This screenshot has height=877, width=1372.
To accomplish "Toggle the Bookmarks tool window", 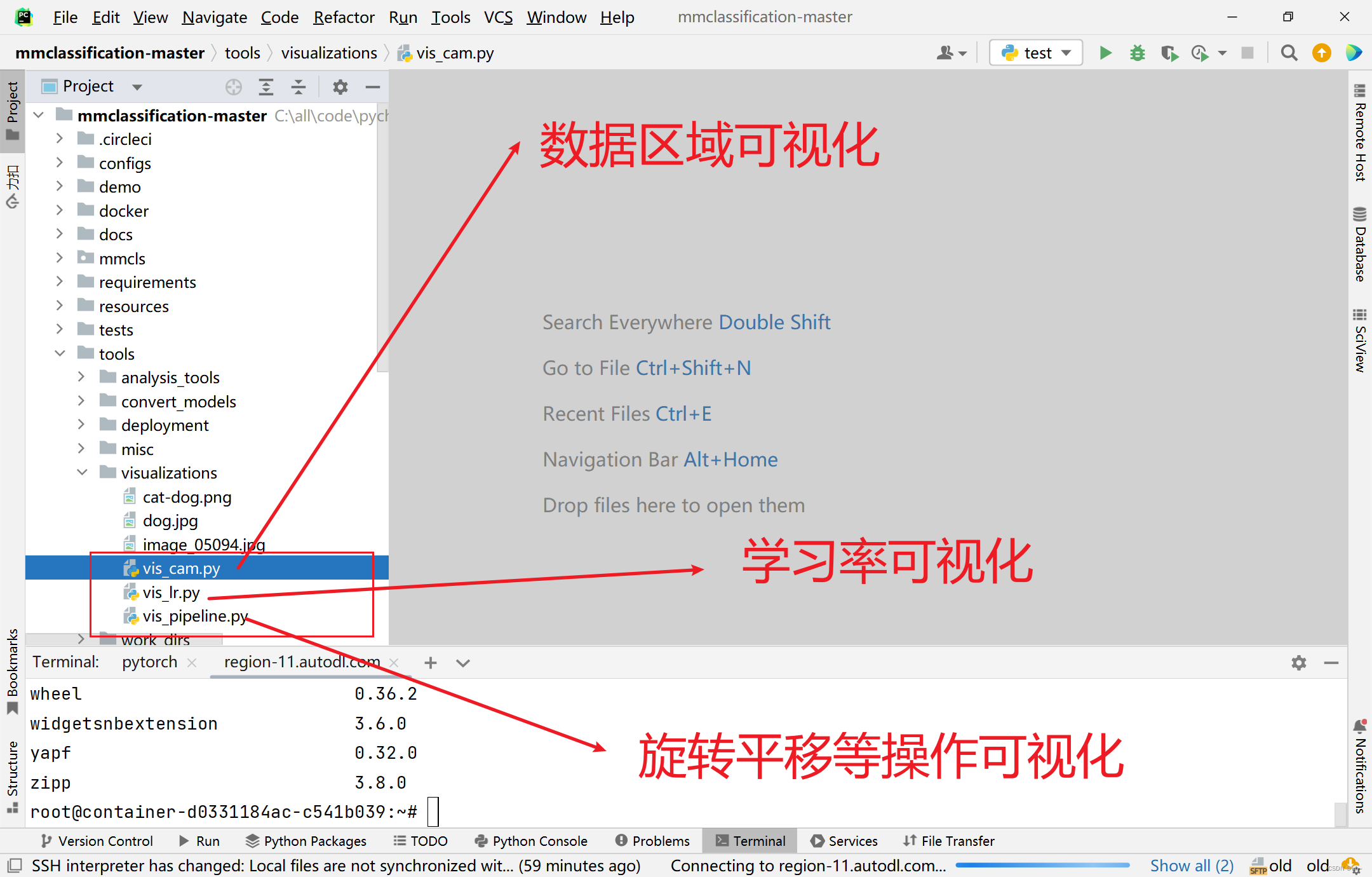I will pos(12,671).
